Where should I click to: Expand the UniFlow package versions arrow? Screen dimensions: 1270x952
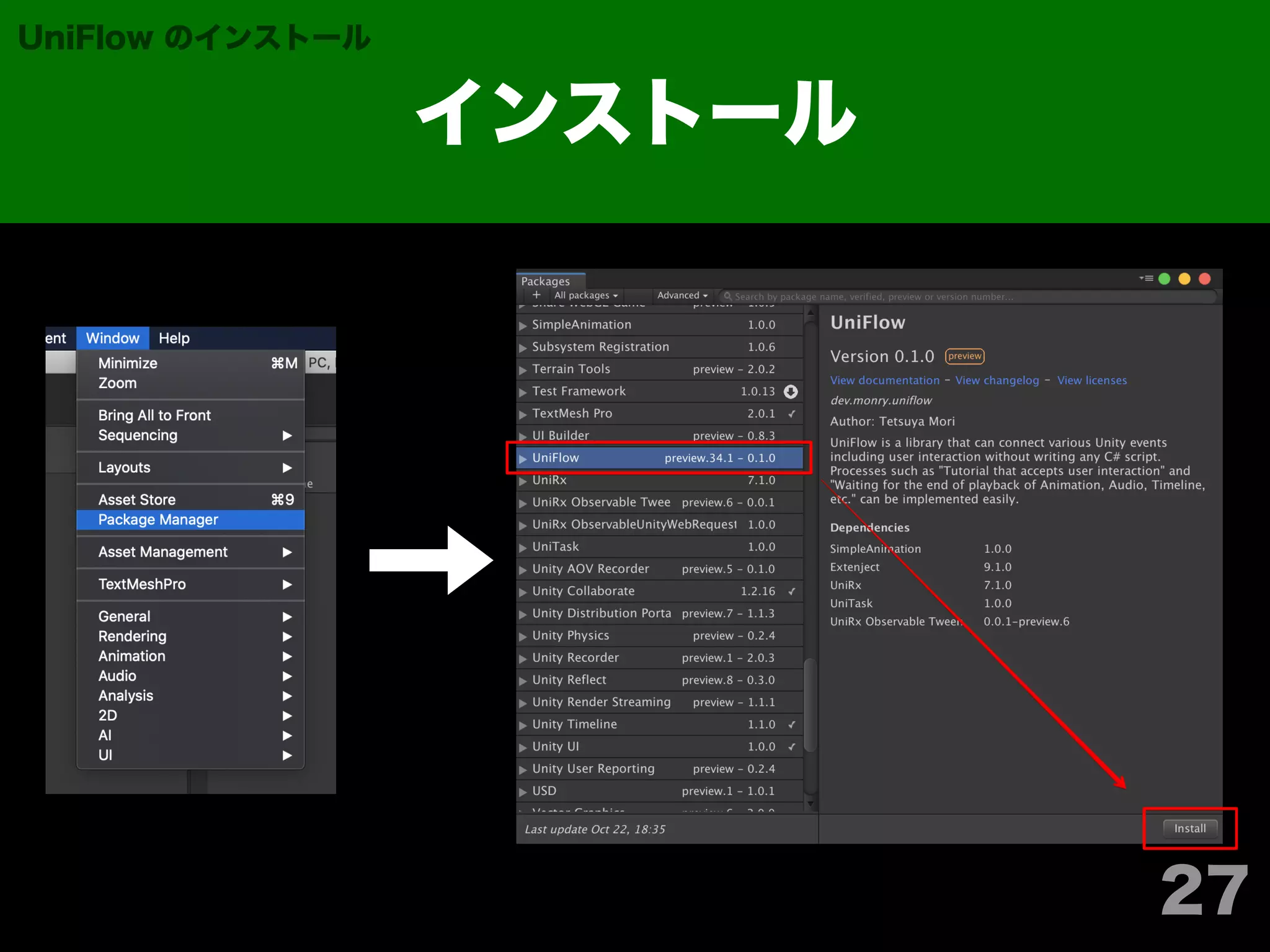tap(523, 459)
